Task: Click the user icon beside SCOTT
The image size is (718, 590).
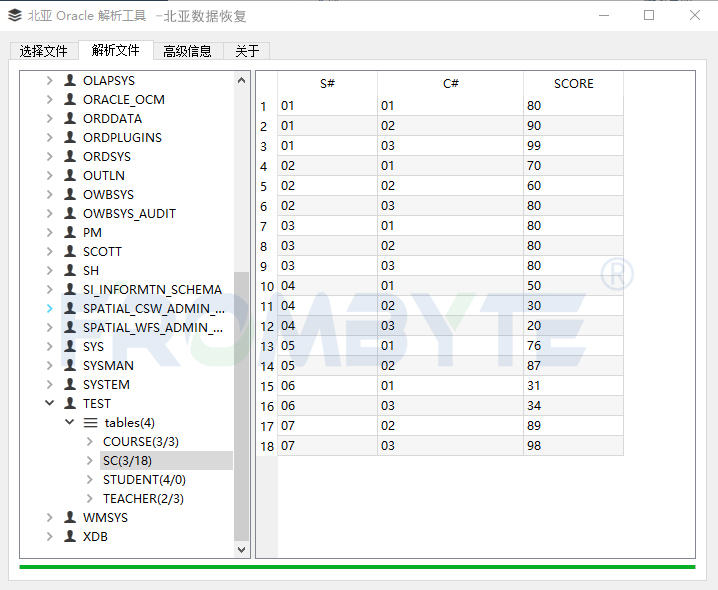Action: pyautogui.click(x=69, y=252)
